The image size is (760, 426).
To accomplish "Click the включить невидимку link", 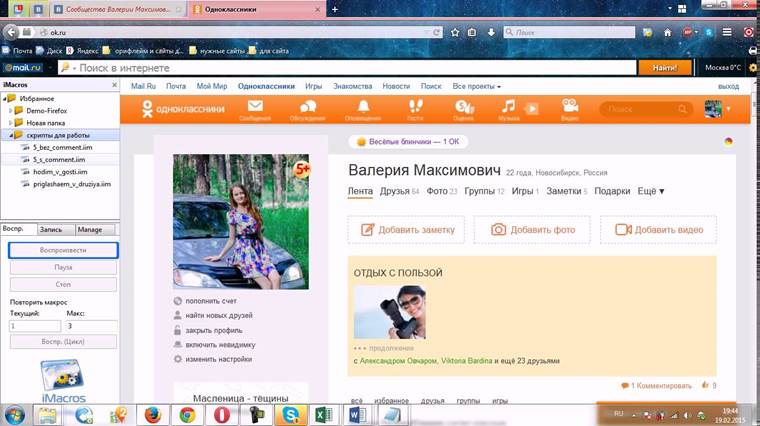I will [220, 345].
